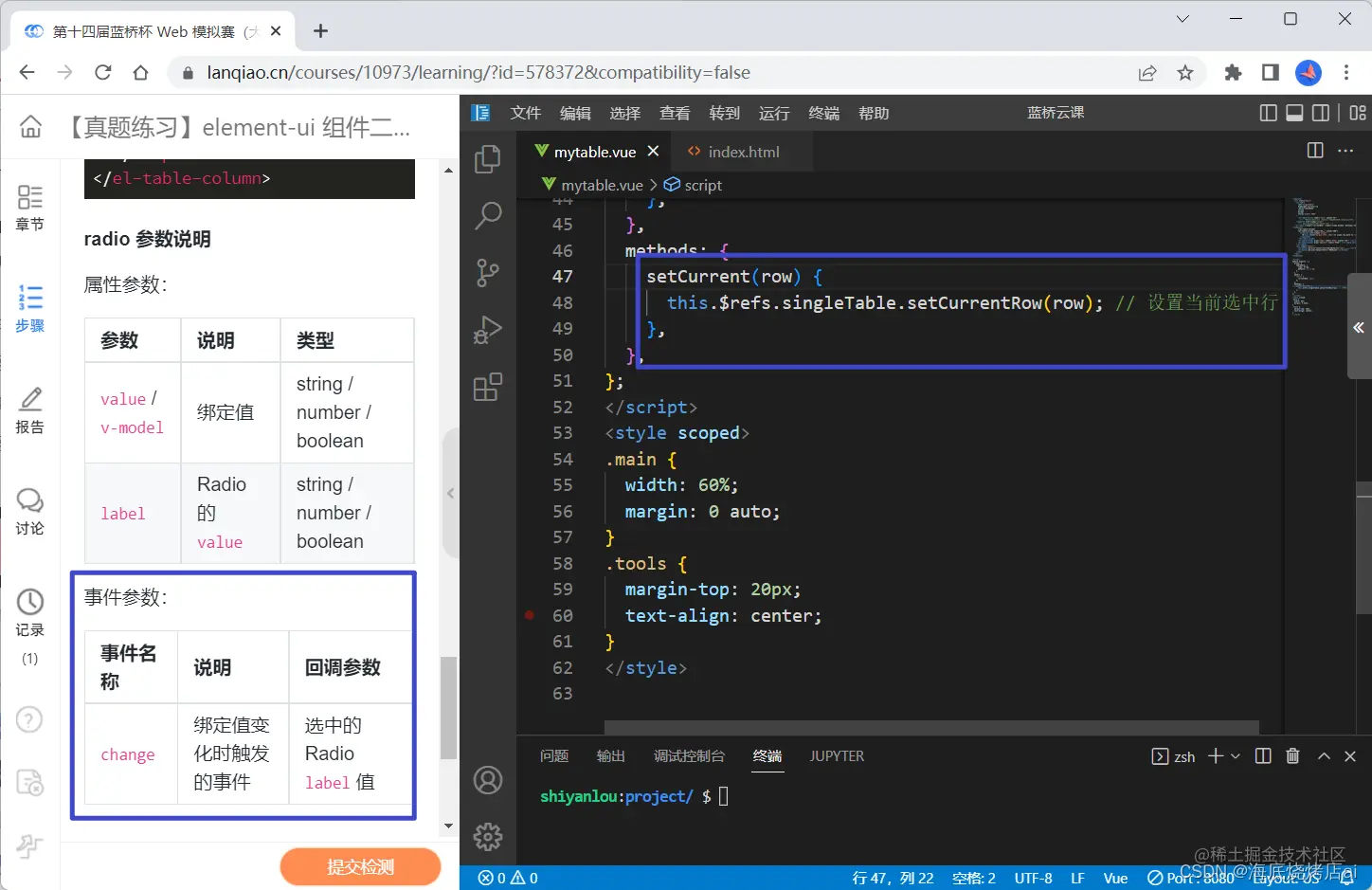1372x890 pixels.
Task: Toggle the bottom panel visibility
Action: [1294, 112]
